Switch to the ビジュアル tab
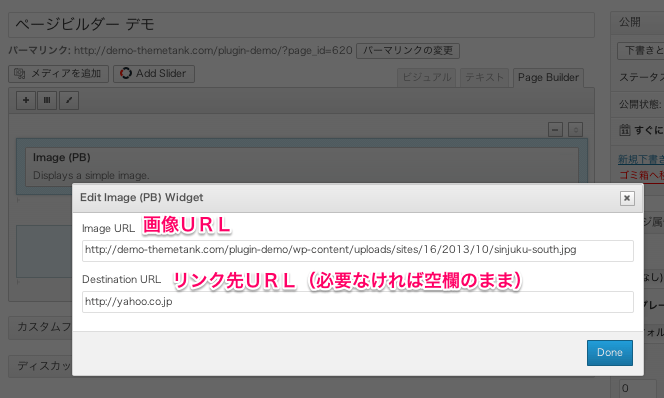Image resolution: width=664 pixels, height=398 pixels. click(x=426, y=77)
